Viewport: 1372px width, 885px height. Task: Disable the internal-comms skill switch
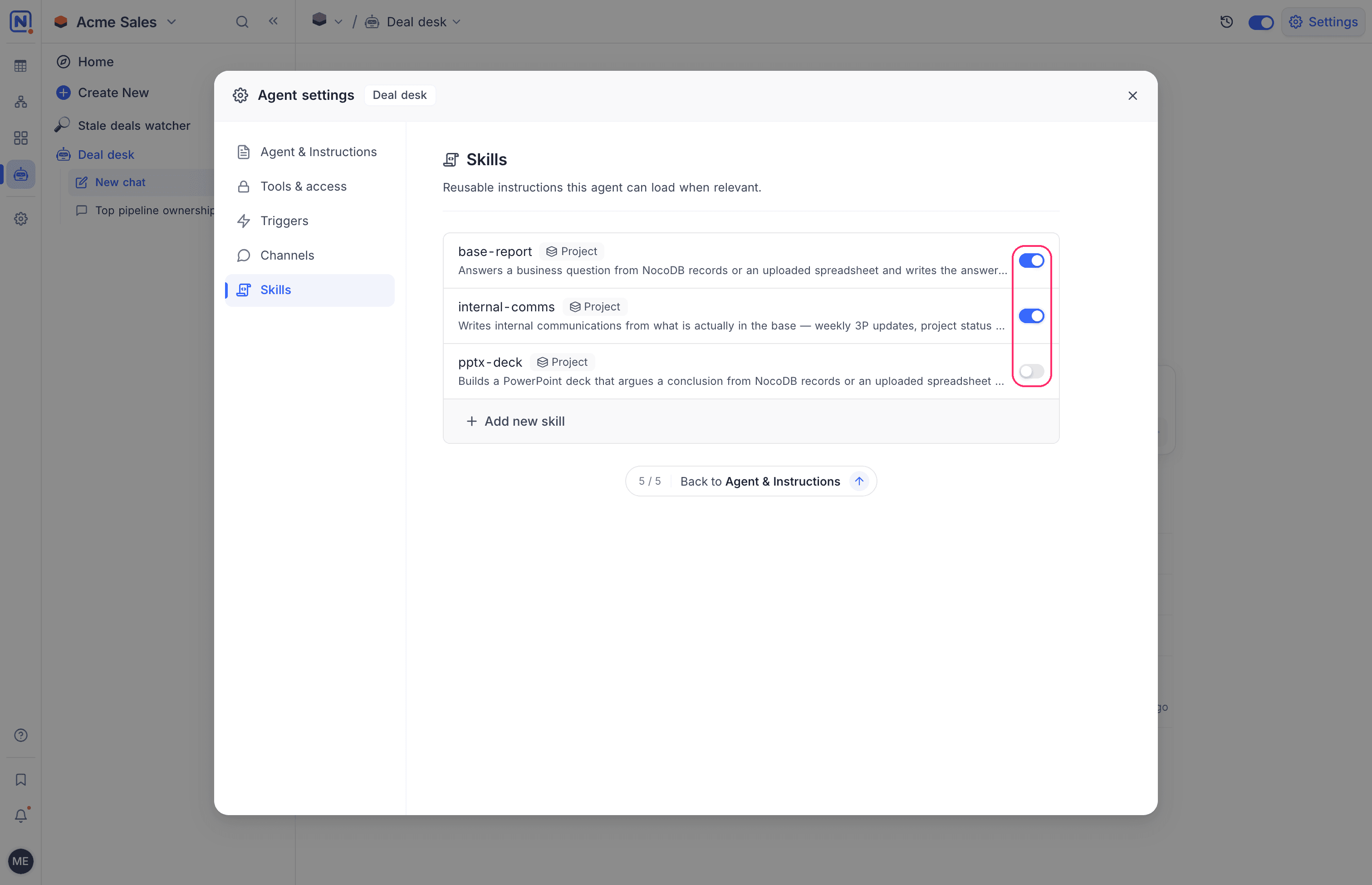pyautogui.click(x=1031, y=316)
